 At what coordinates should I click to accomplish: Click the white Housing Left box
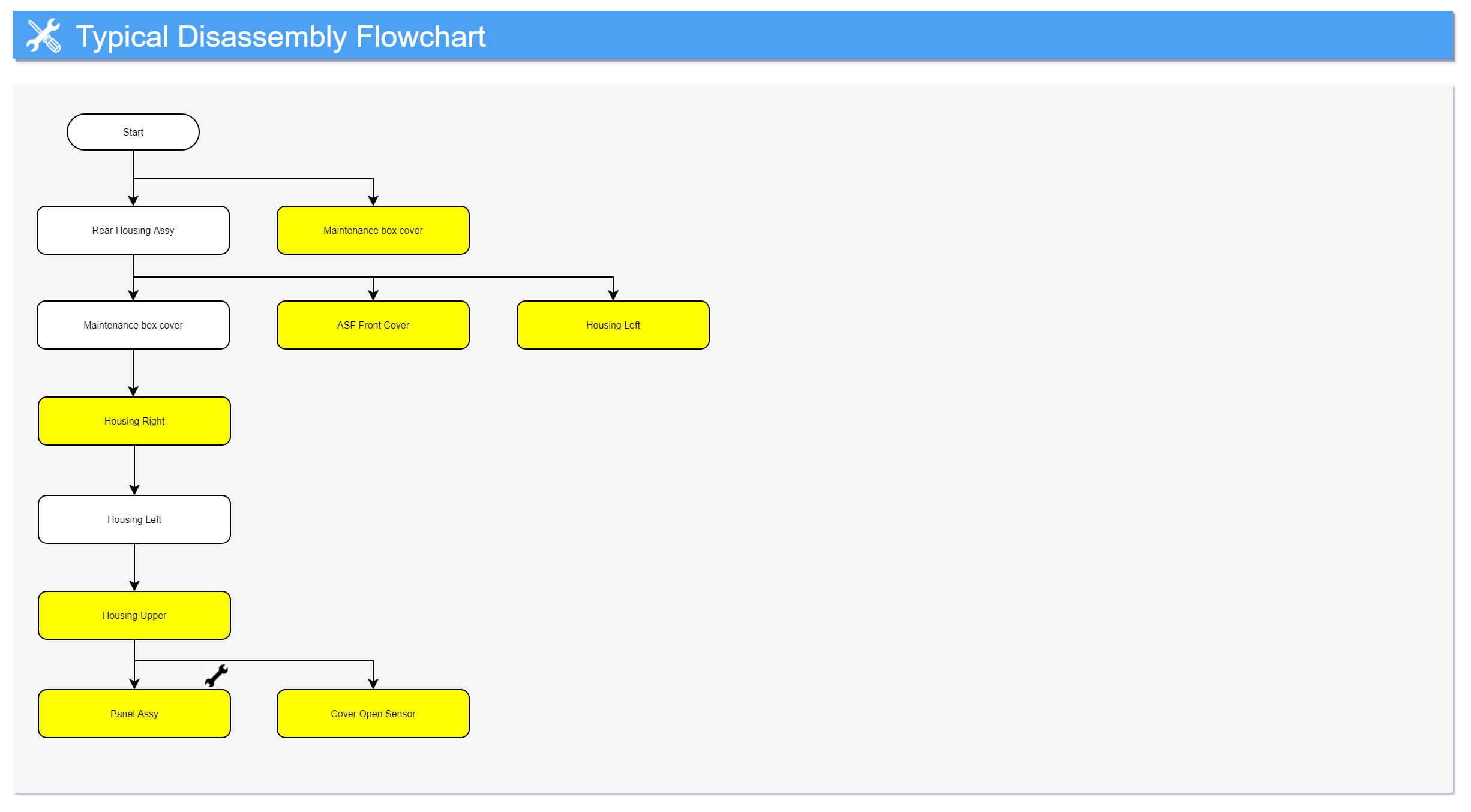click(x=134, y=519)
